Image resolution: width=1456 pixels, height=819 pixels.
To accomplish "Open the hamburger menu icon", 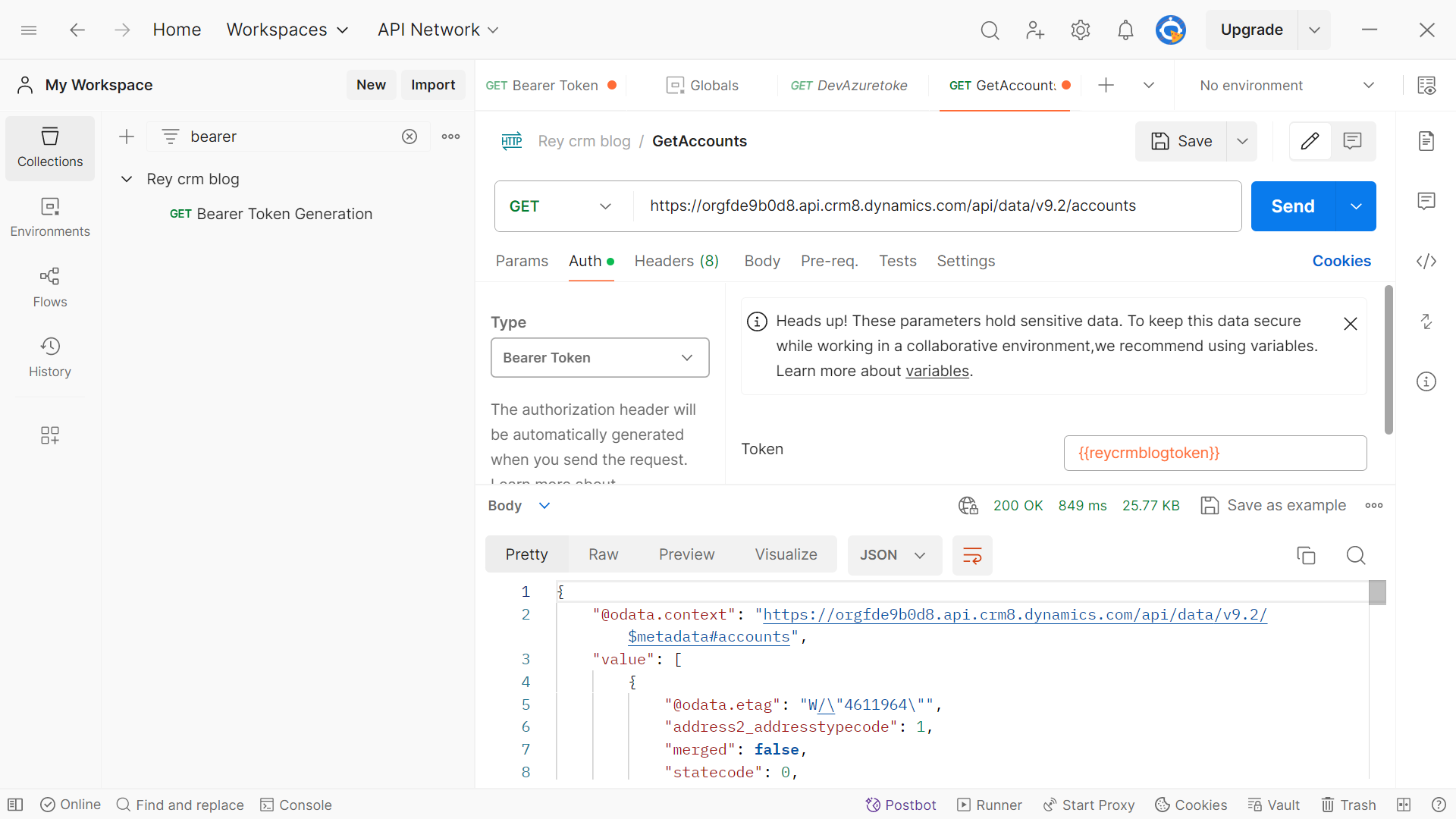I will [x=29, y=30].
